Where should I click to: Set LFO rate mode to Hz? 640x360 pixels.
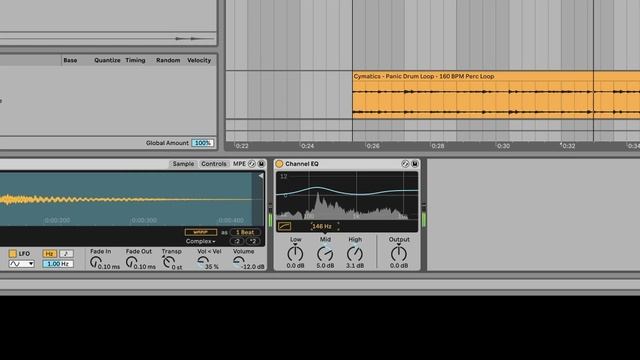49,253
